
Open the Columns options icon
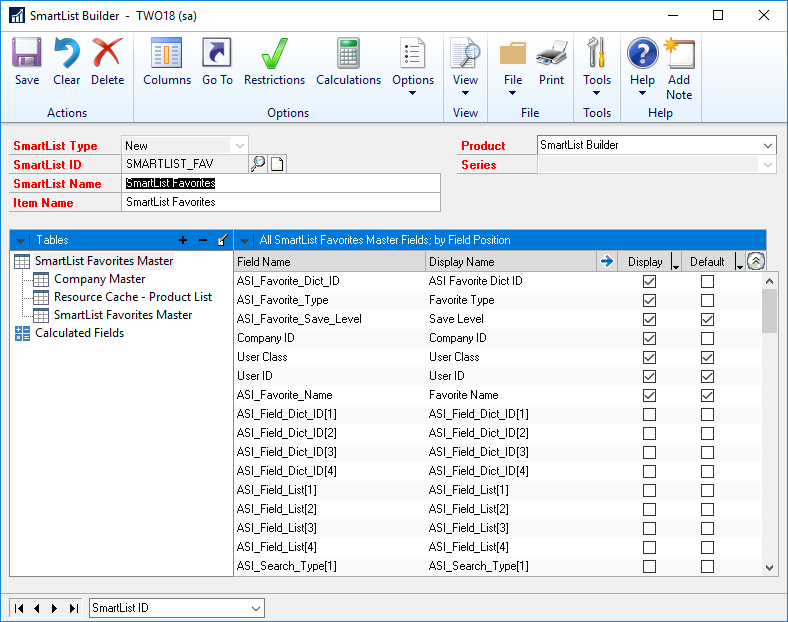[x=166, y=53]
